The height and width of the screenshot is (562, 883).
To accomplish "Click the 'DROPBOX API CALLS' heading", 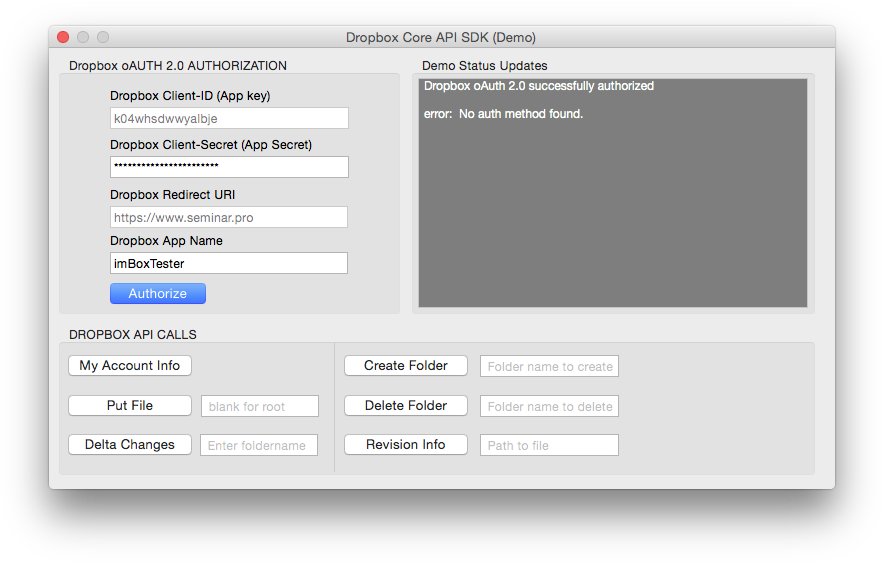I will pyautogui.click(x=133, y=334).
